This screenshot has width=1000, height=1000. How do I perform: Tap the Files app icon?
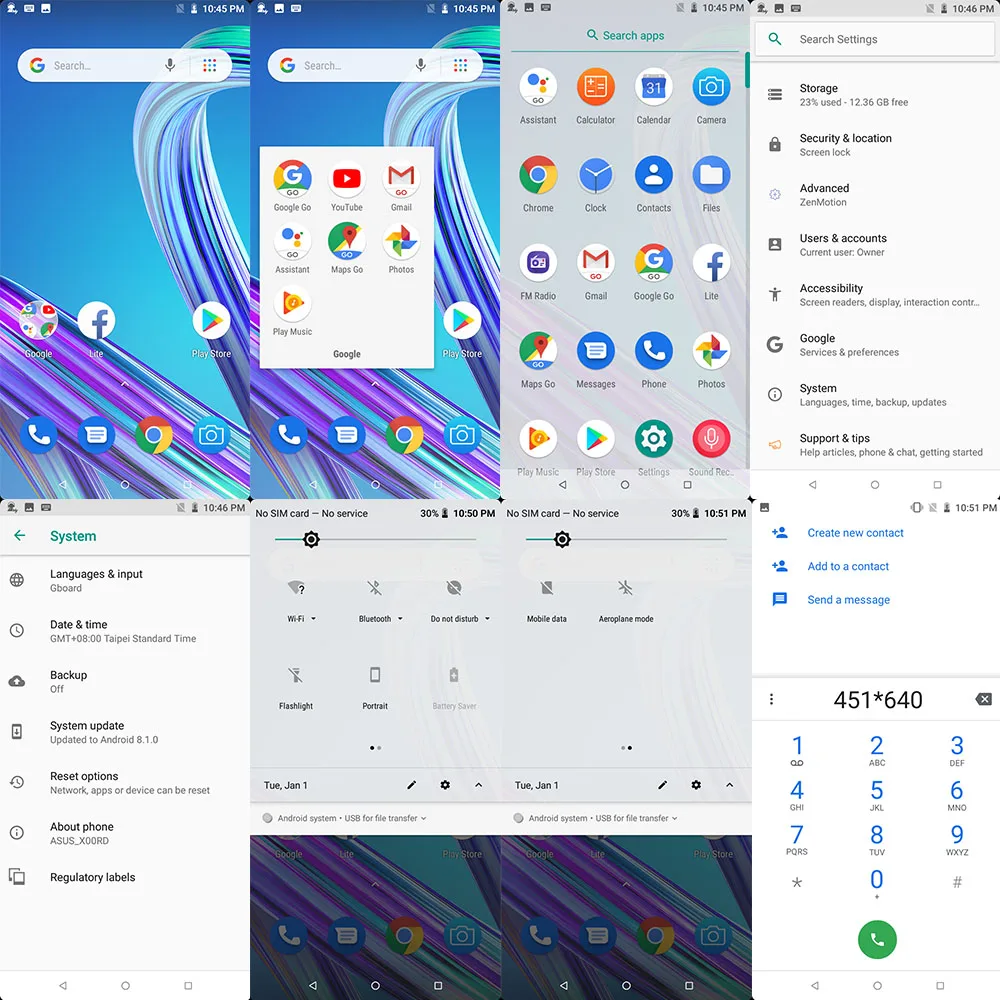click(x=711, y=175)
